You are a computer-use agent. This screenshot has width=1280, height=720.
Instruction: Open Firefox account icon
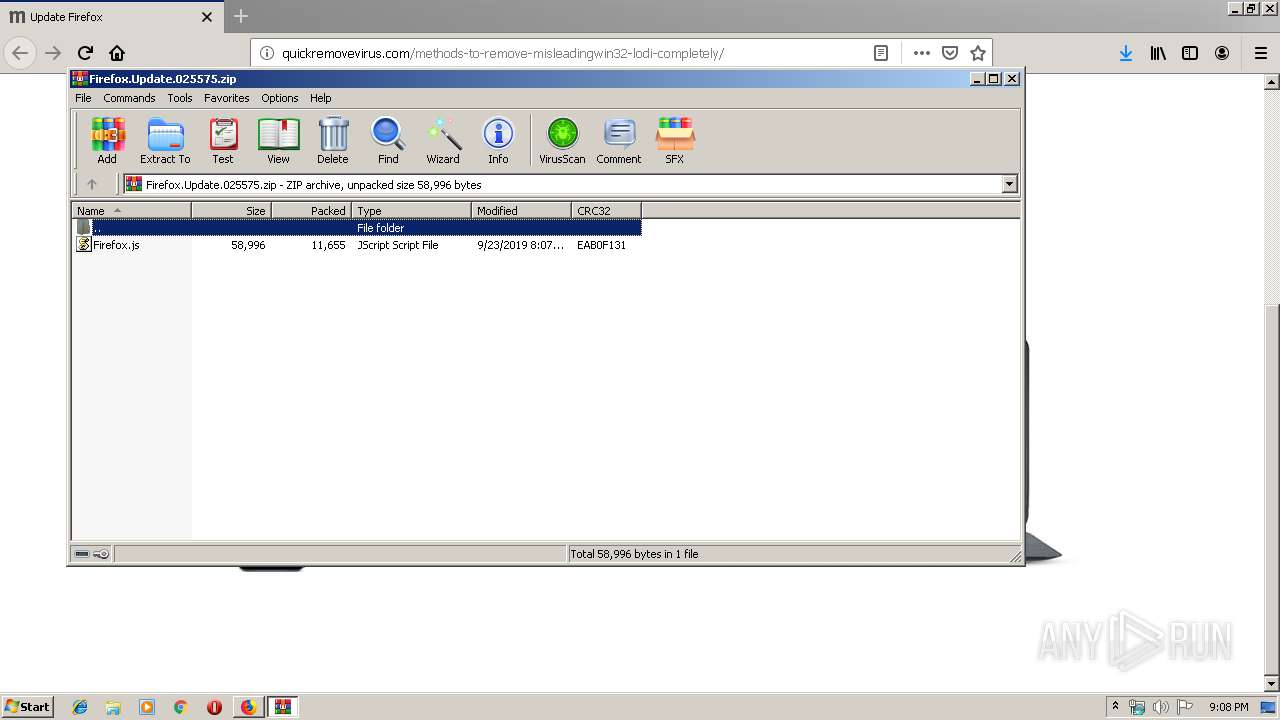pos(1222,53)
